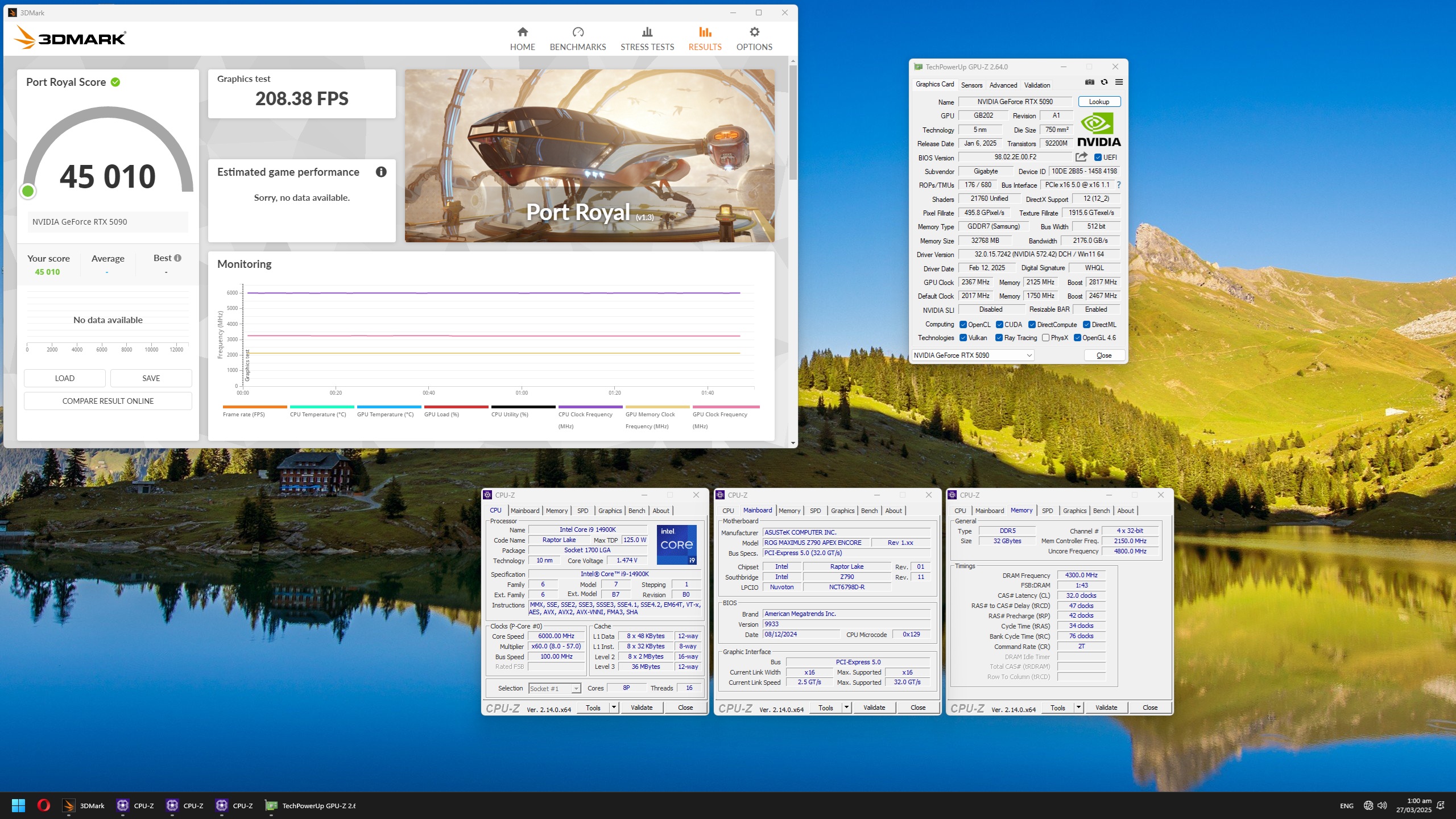The image size is (1456, 819).
Task: Open the volume control in system tray
Action: (1383, 805)
